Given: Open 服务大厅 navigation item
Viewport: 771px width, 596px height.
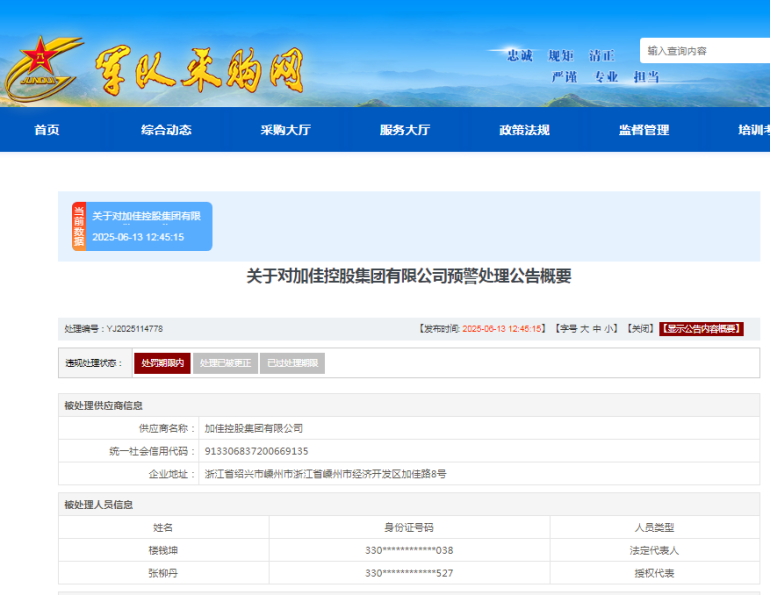Looking at the screenshot, I should point(405,130).
